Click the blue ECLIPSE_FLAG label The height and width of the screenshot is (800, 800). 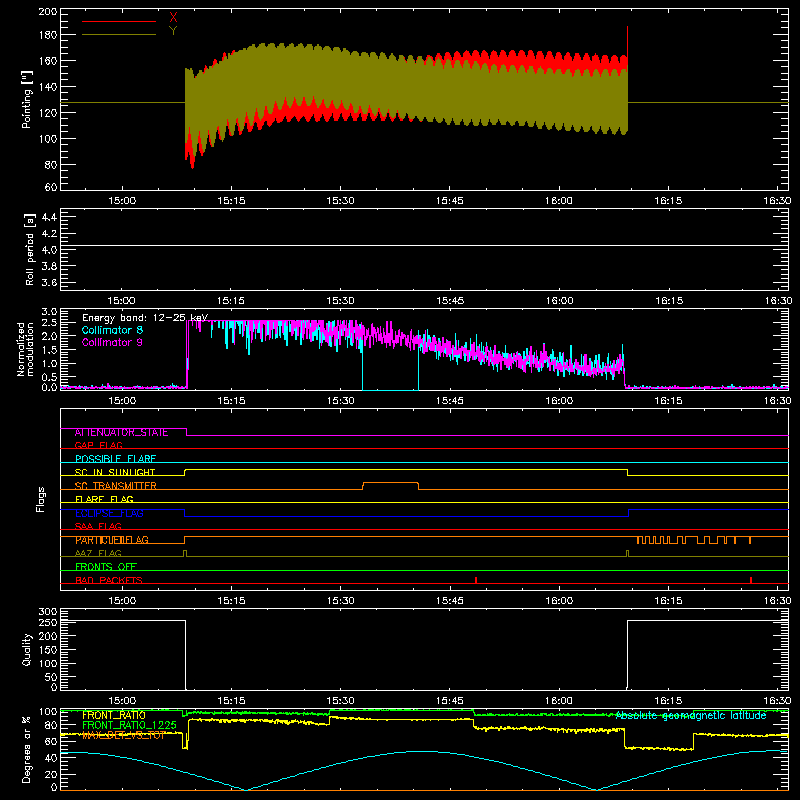[109, 513]
